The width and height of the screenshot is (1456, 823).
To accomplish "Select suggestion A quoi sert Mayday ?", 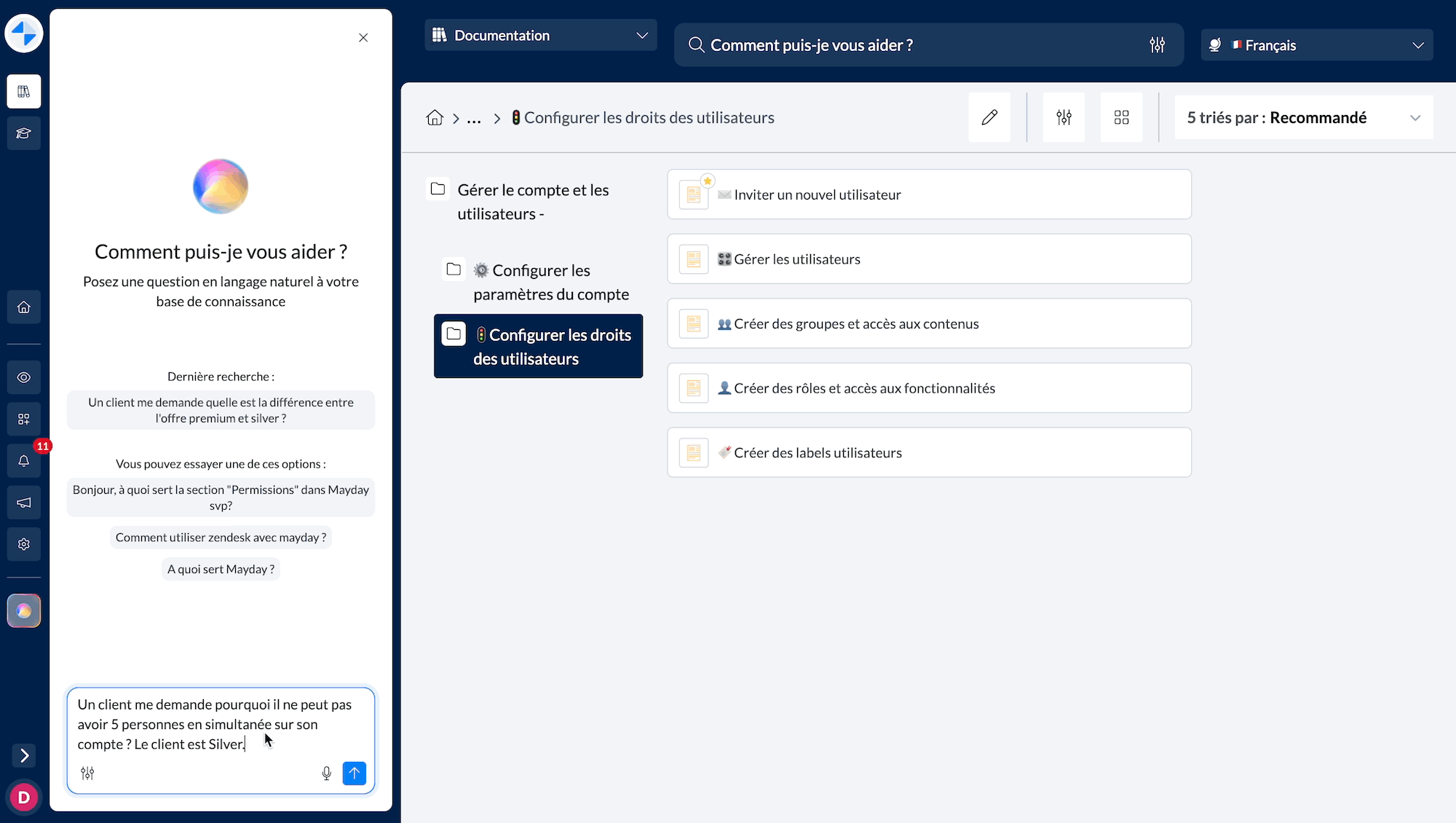I will tap(221, 570).
